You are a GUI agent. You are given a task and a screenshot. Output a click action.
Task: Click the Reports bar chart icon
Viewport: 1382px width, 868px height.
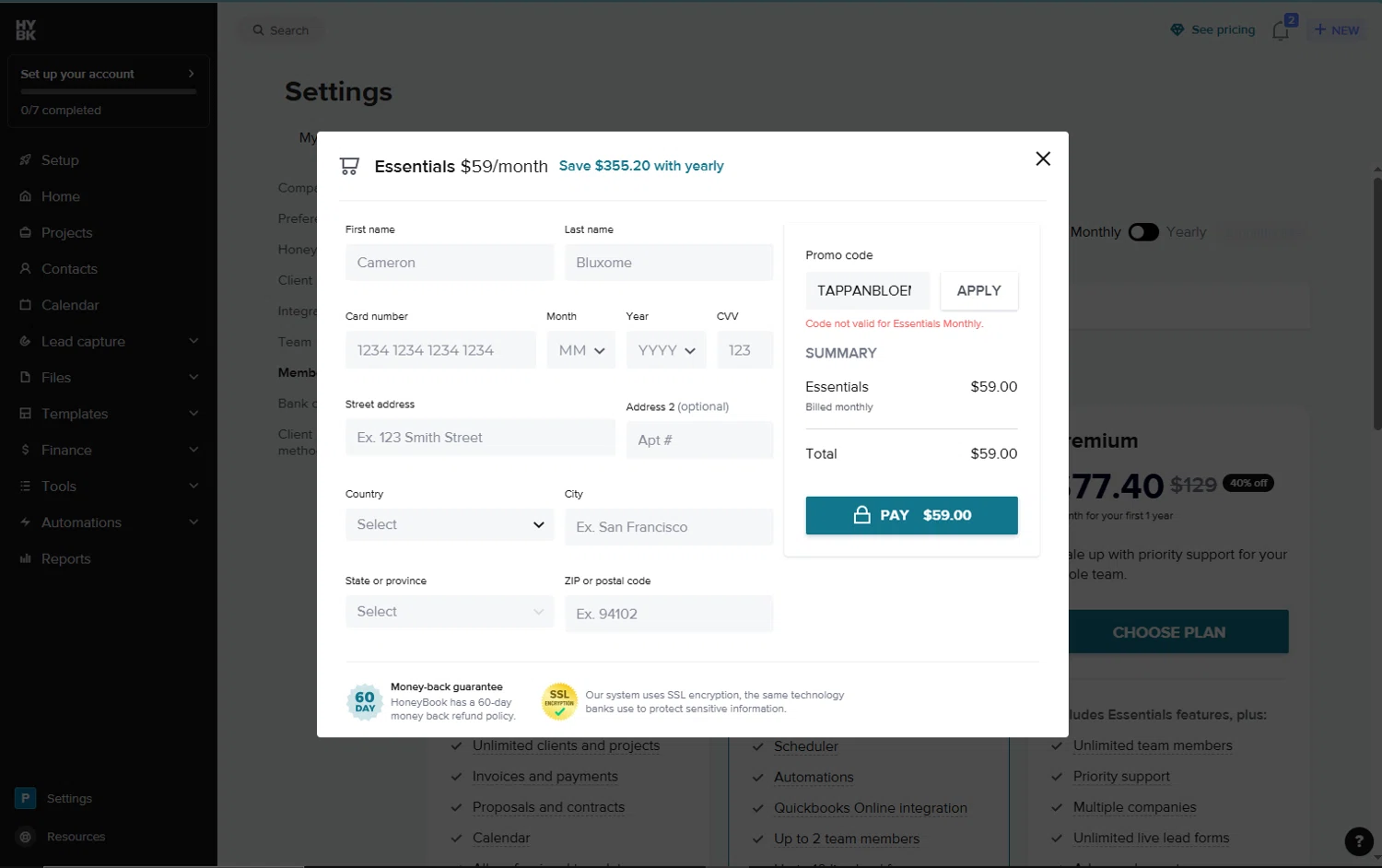26,558
